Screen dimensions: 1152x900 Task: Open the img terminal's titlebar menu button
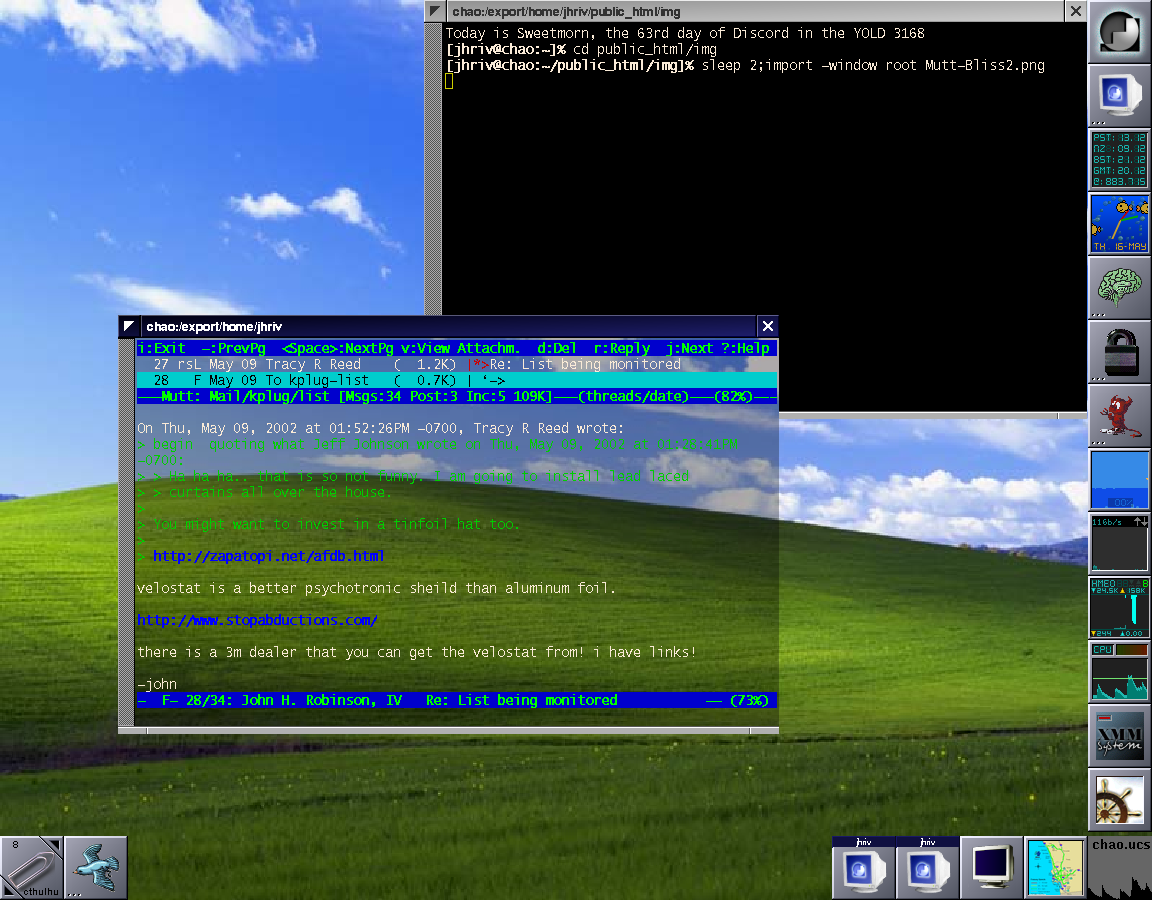(434, 11)
